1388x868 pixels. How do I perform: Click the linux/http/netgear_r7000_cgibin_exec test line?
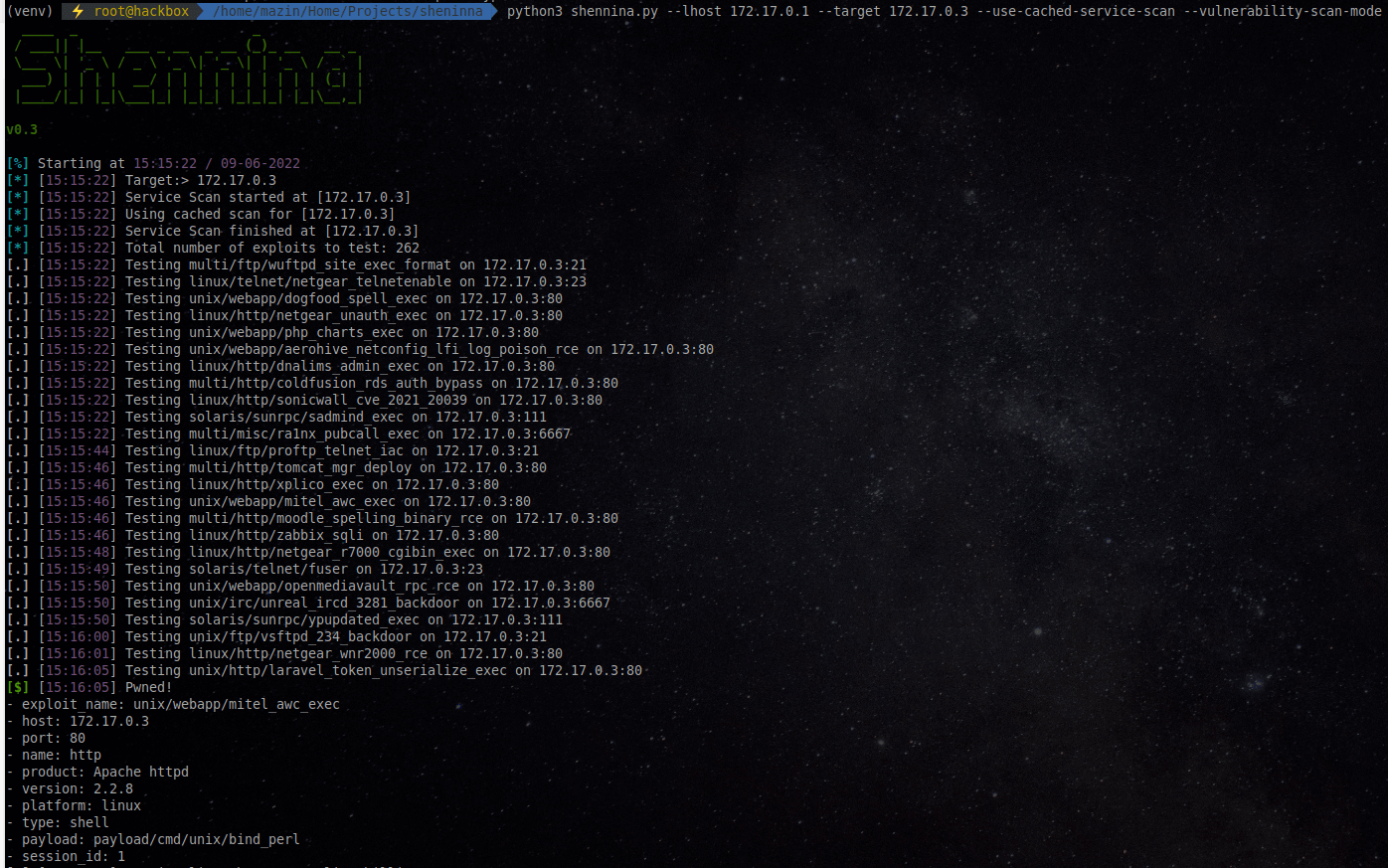(x=308, y=552)
